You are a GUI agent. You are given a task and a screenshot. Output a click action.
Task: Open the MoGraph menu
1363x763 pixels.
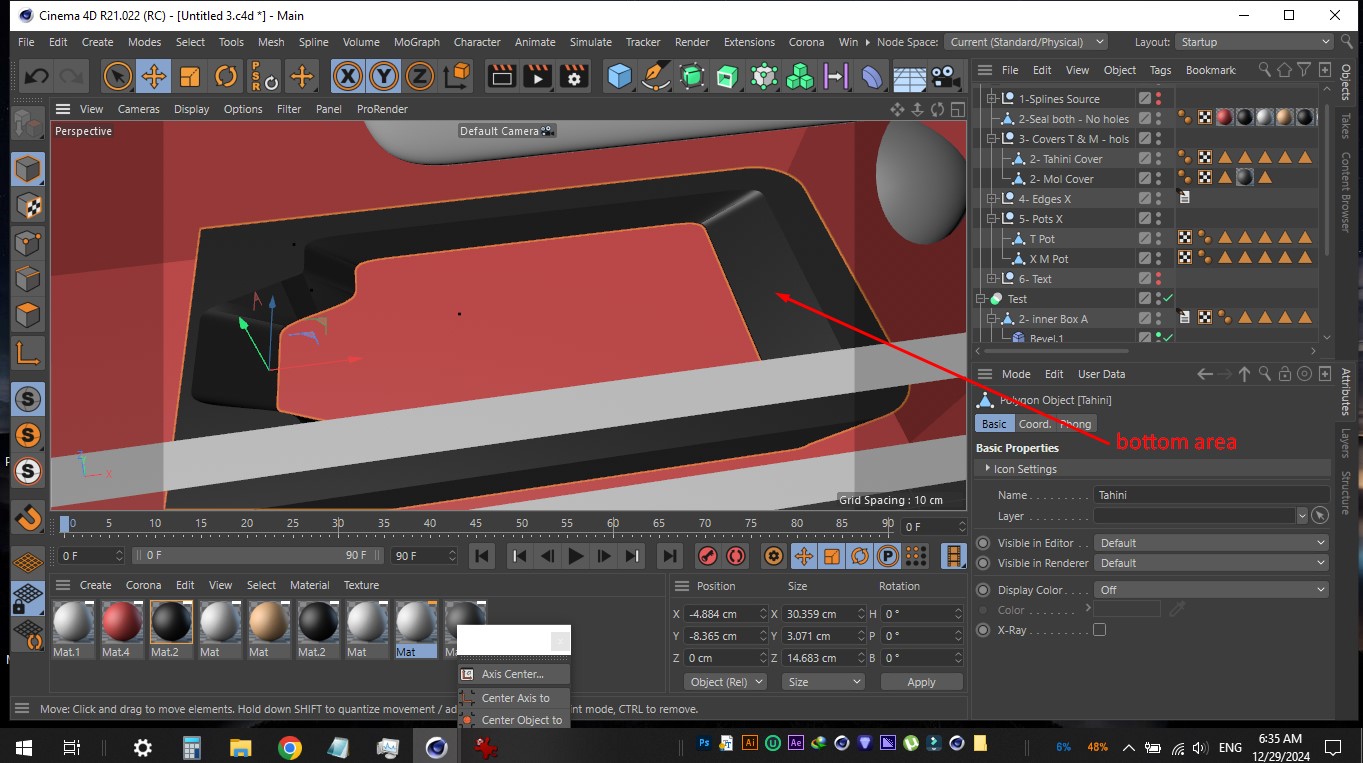click(x=416, y=42)
